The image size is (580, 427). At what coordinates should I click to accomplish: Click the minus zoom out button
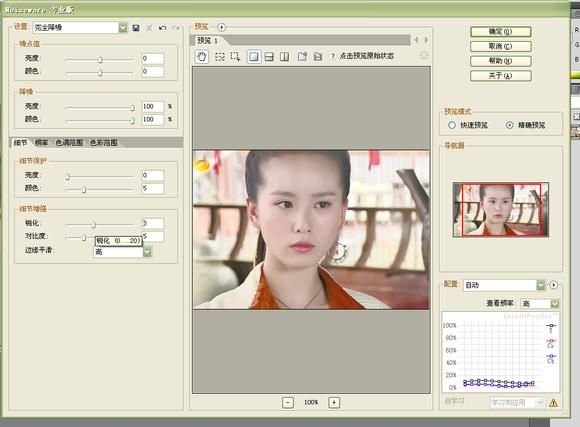[288, 402]
